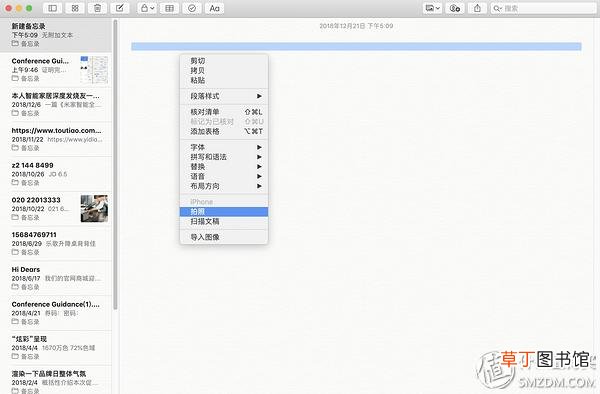The image size is (600, 394).
Task: Choose 导入图像 from context menu
Action: point(224,237)
